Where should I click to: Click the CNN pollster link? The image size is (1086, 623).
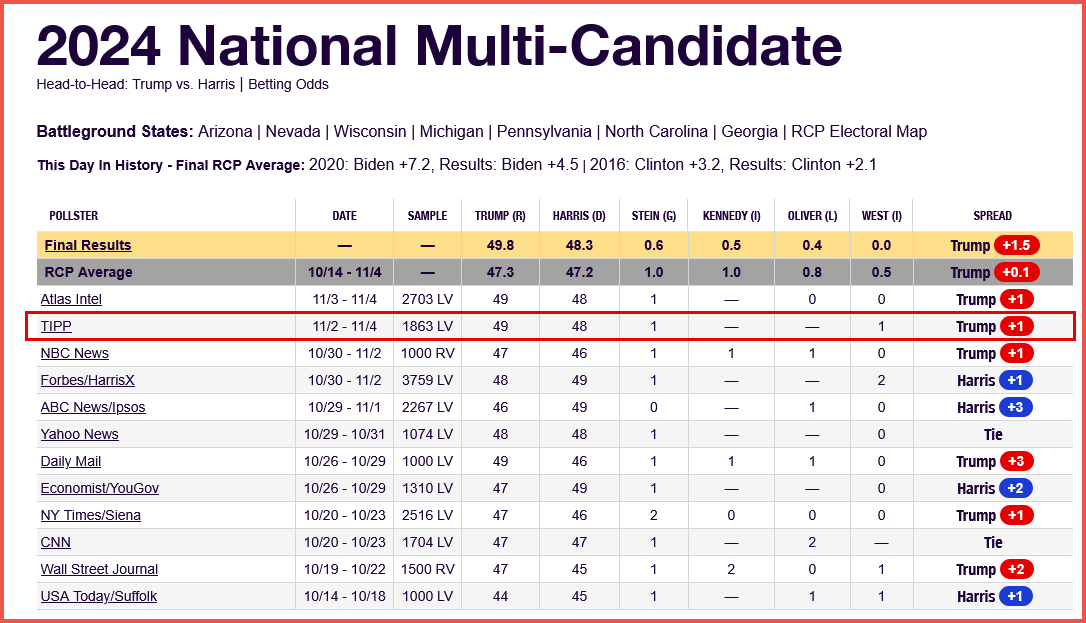55,542
